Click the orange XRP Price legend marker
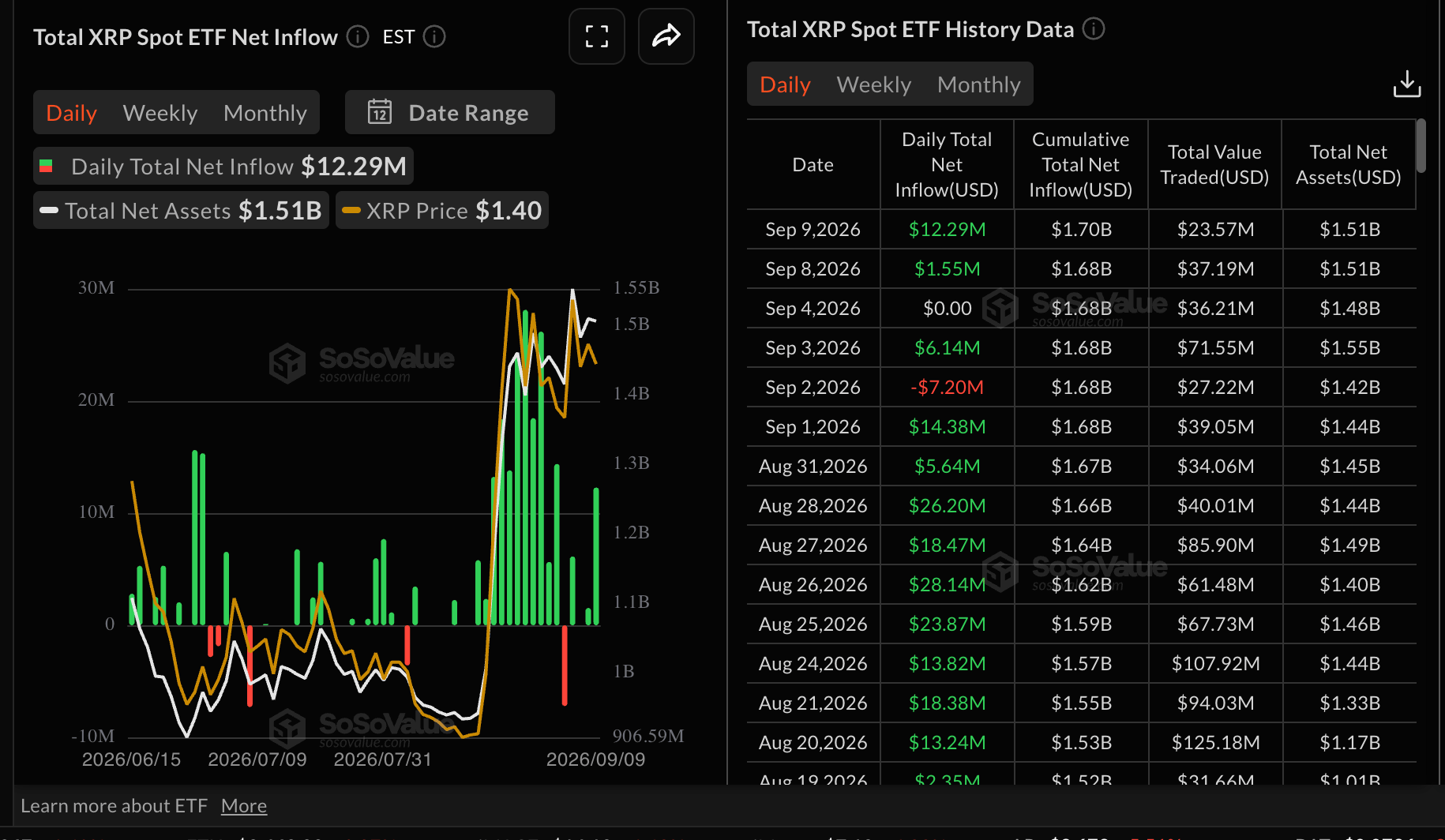The image size is (1445, 840). pos(351,211)
